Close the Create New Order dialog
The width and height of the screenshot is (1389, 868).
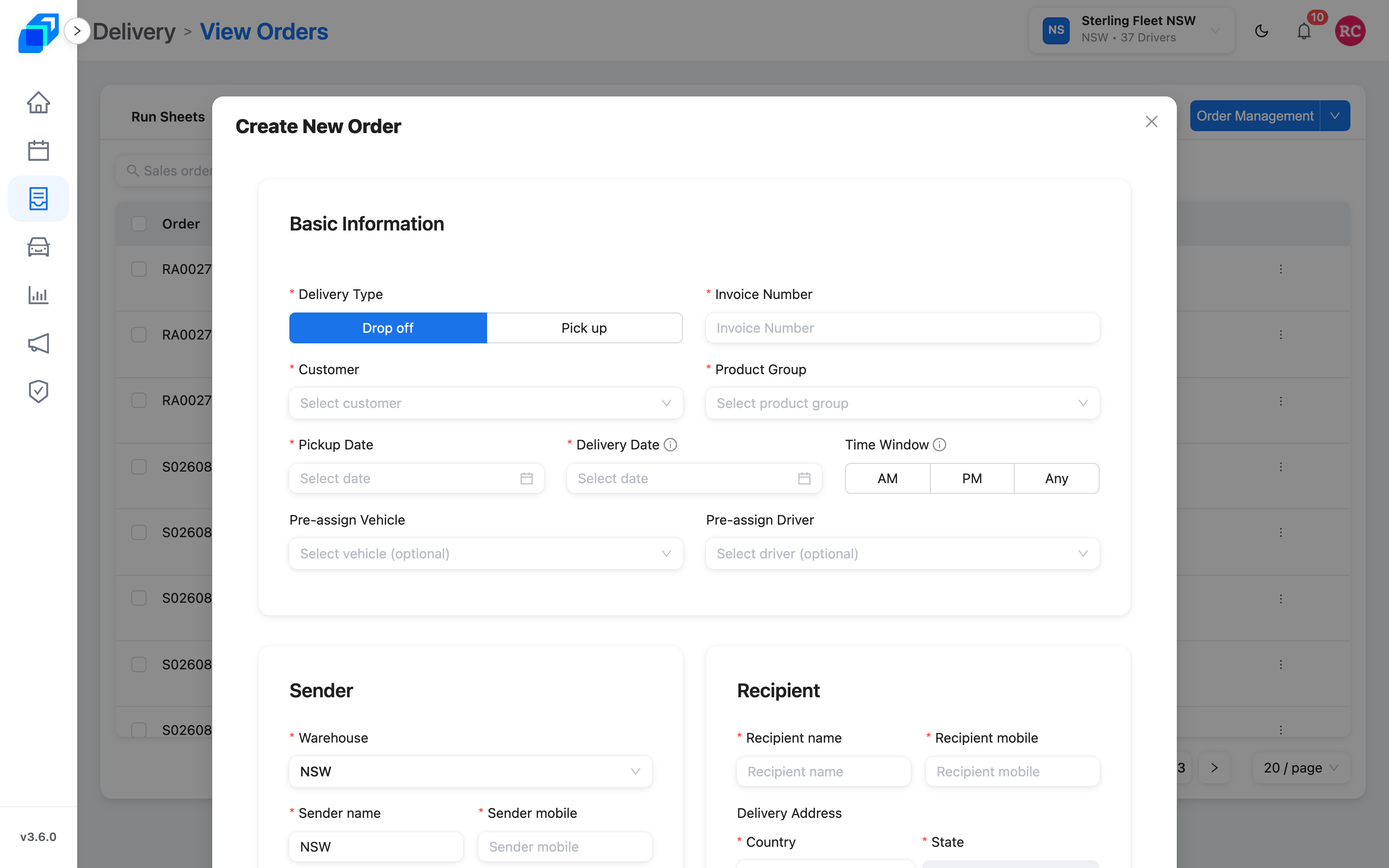tap(1151, 122)
